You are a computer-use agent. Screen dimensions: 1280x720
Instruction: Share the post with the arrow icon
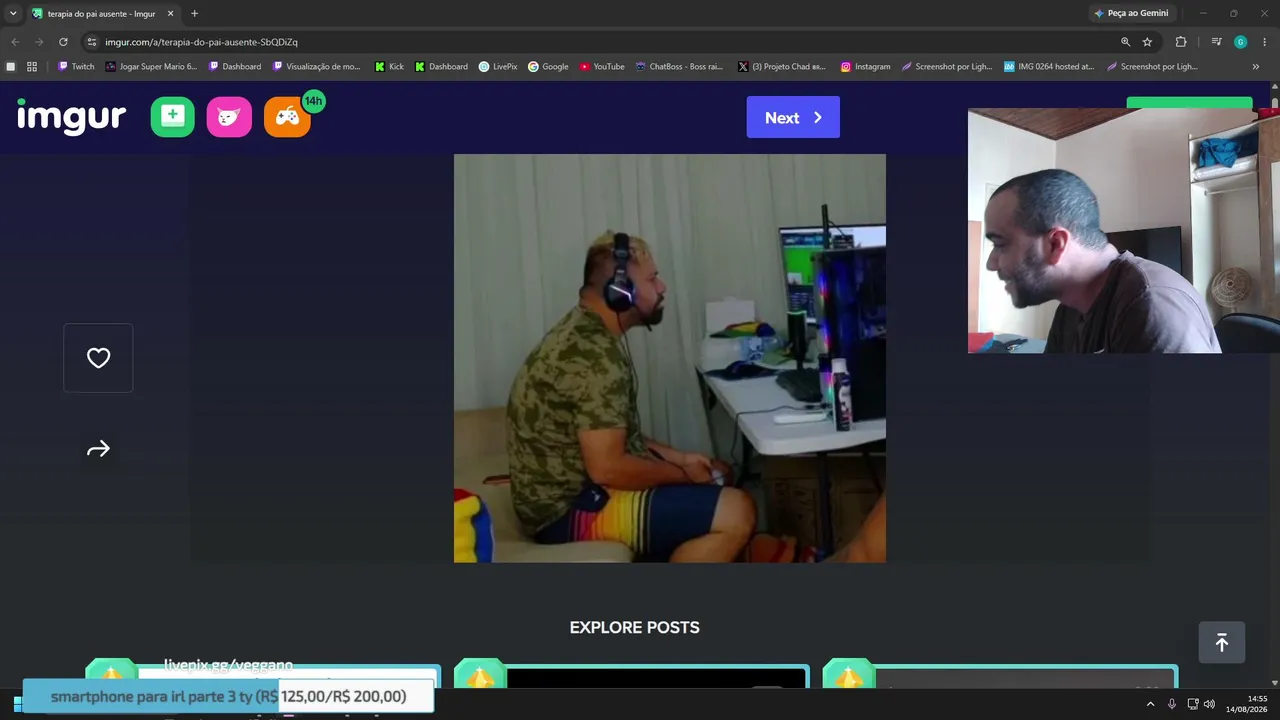pyautogui.click(x=98, y=449)
